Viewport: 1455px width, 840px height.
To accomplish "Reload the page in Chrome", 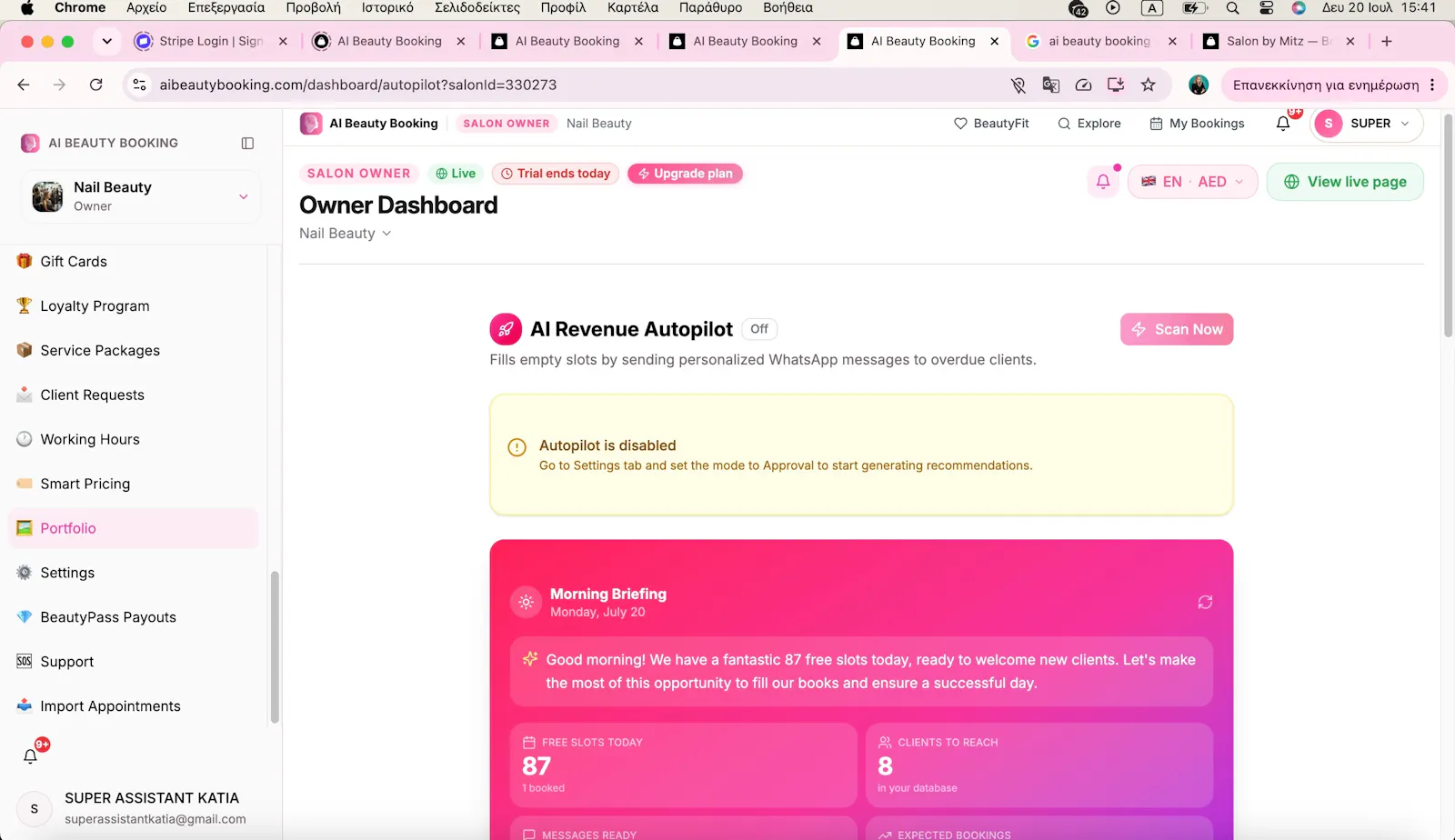I will [x=96, y=85].
